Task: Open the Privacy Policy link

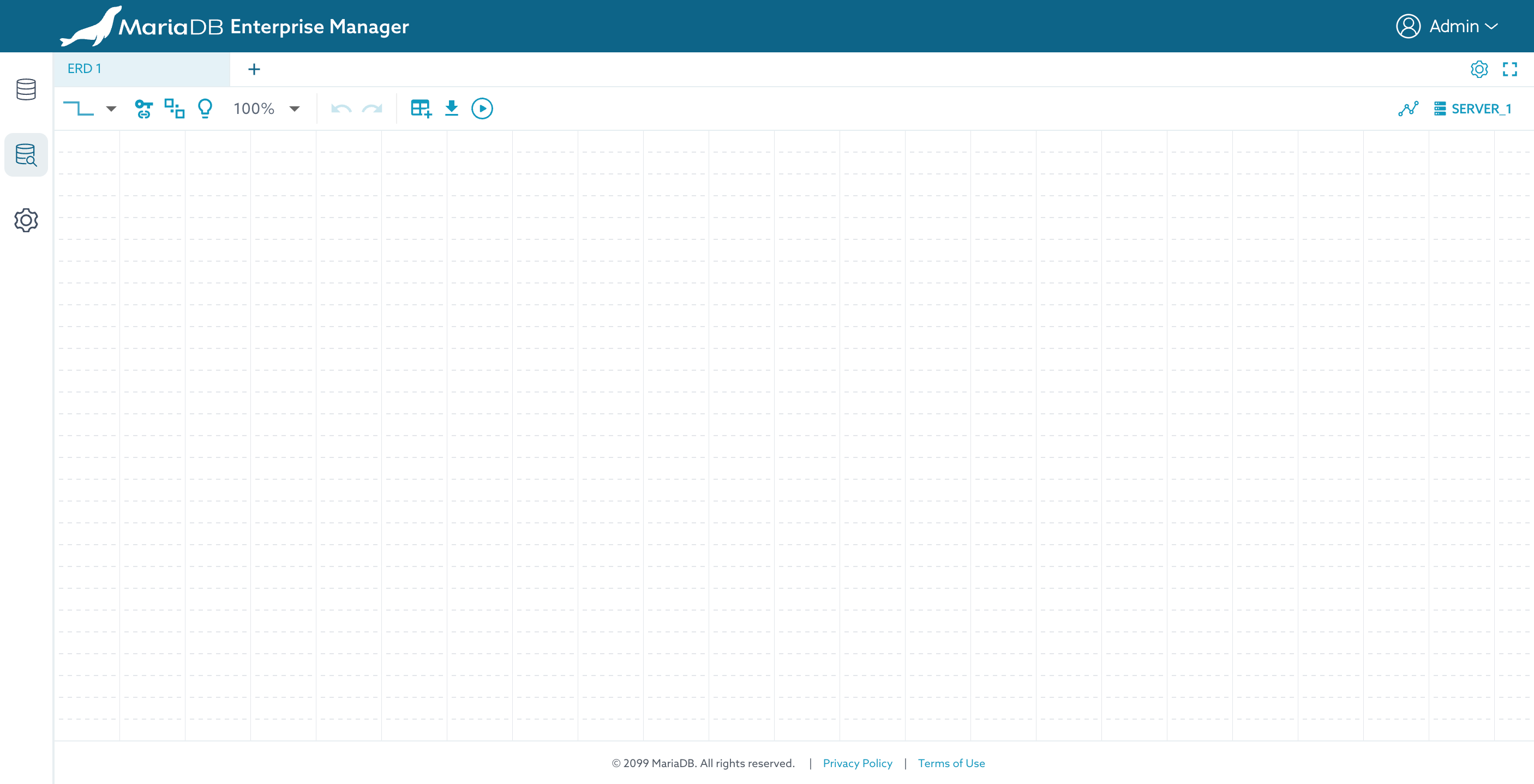Action: pyautogui.click(x=858, y=763)
